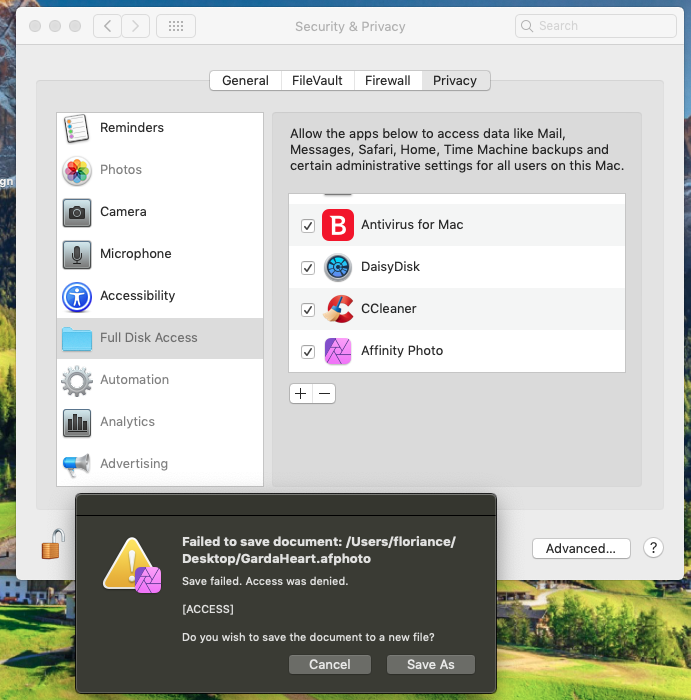This screenshot has height=700, width=691.
Task: Select Photos label in privacy list
Action: (121, 170)
